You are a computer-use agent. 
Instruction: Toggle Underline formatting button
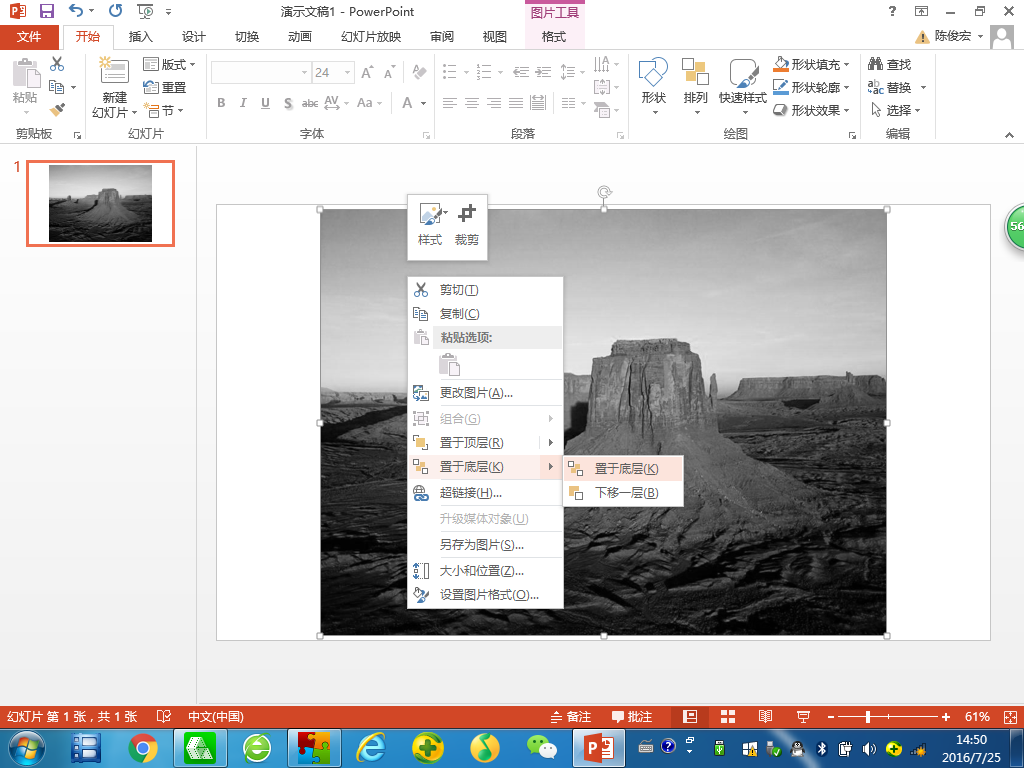265,103
